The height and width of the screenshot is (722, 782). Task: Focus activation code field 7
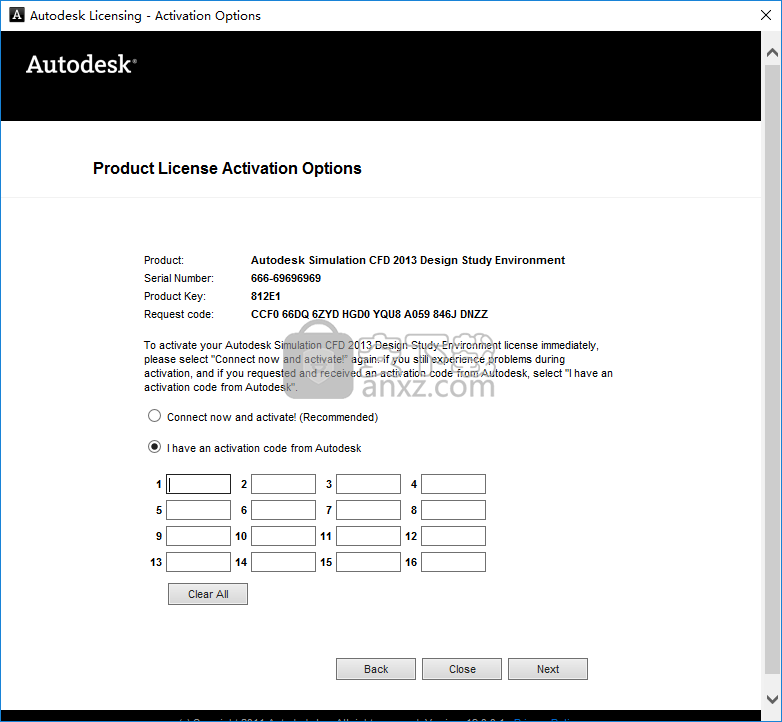pyautogui.click(x=369, y=510)
